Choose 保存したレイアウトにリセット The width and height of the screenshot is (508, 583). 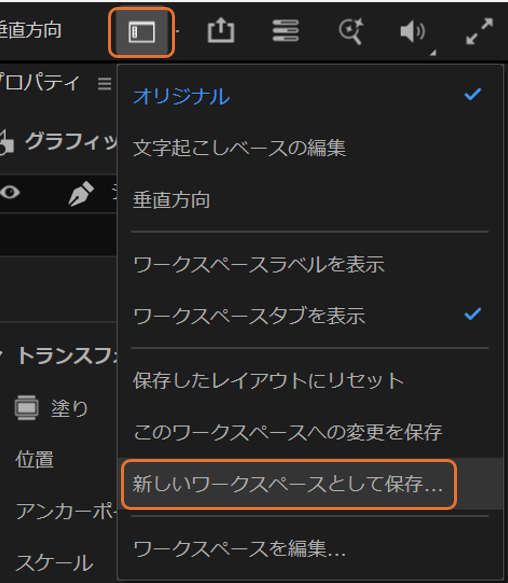pyautogui.click(x=310, y=380)
